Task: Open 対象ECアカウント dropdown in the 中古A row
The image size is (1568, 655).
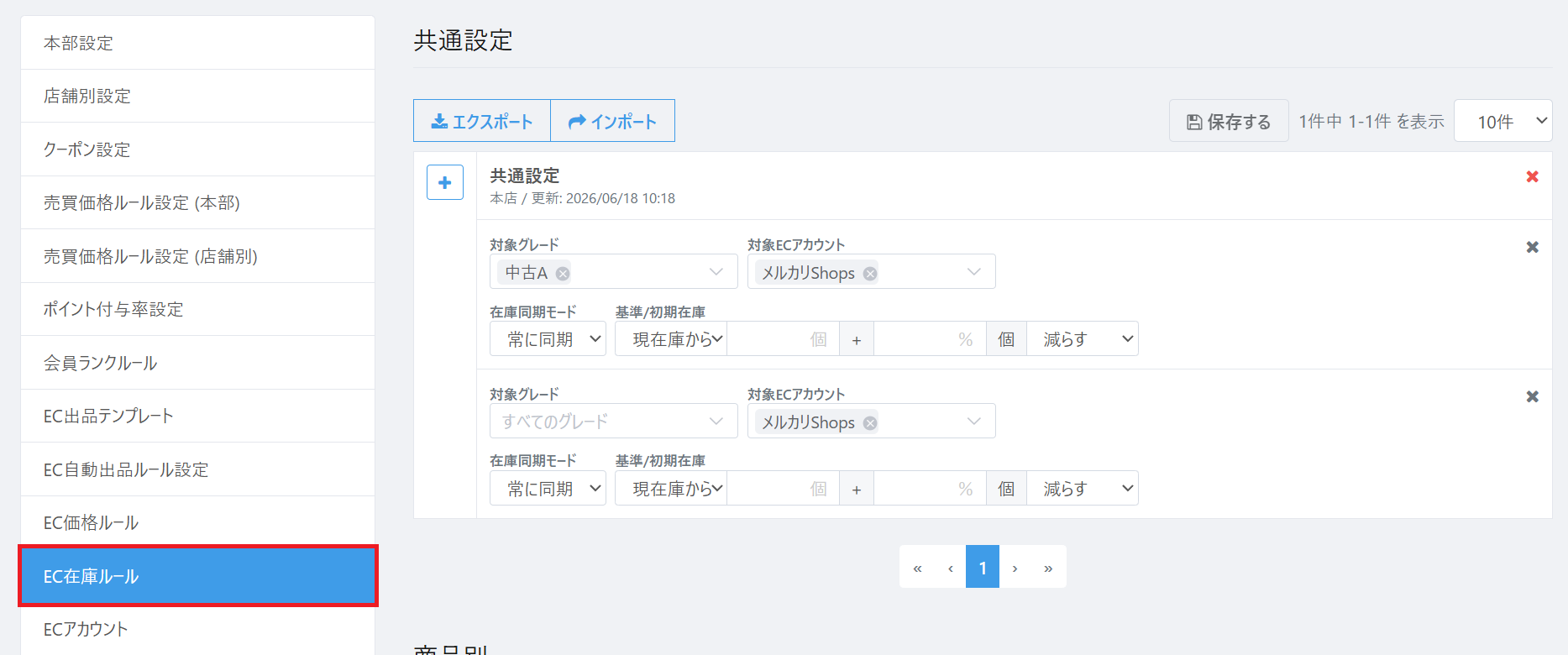Action: click(x=871, y=271)
